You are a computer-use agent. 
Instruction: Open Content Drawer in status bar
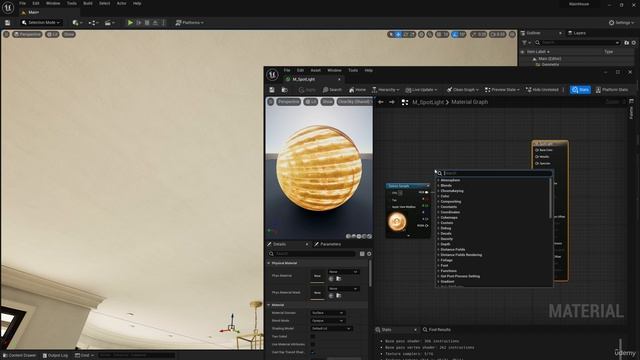pos(20,356)
